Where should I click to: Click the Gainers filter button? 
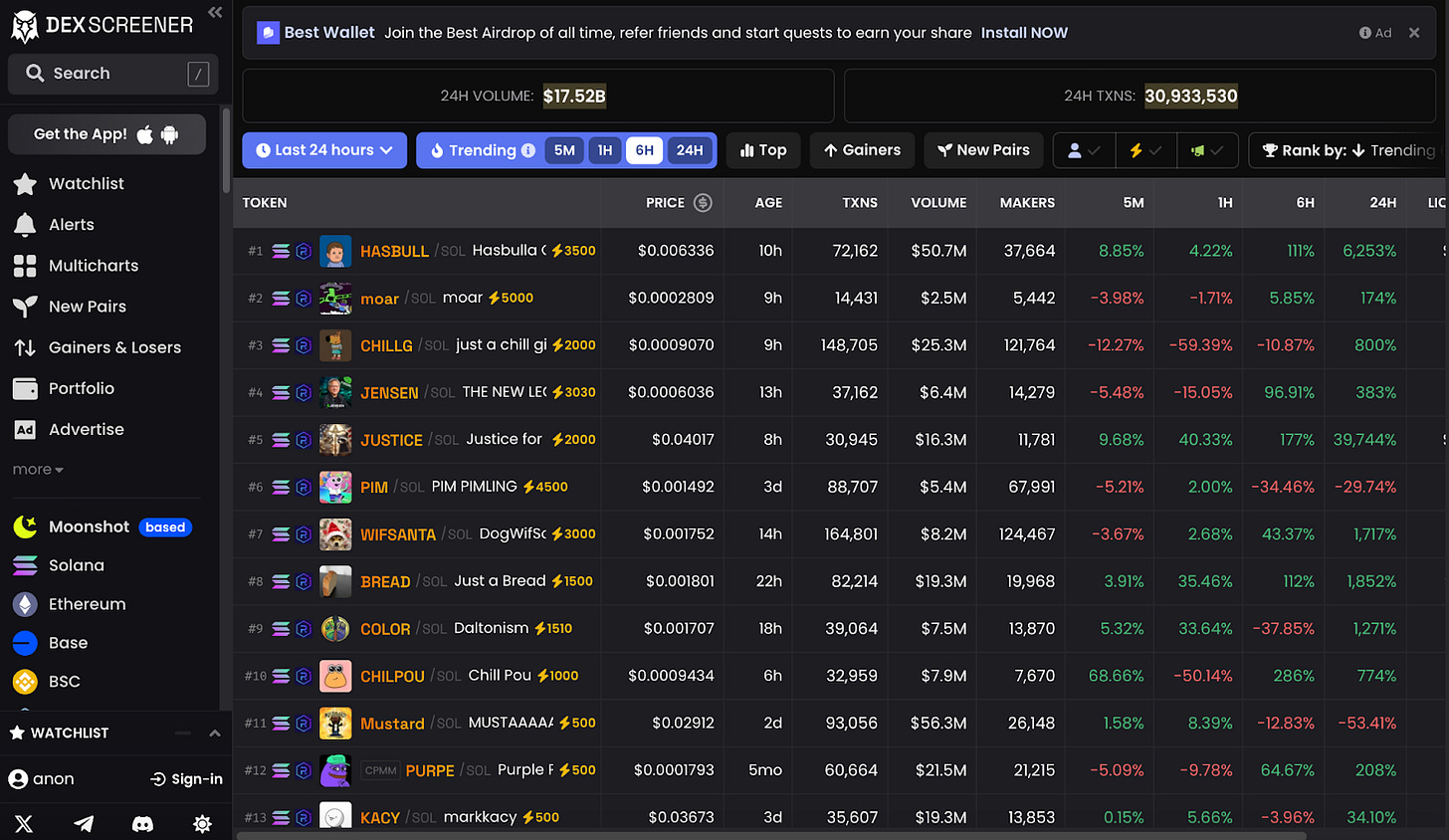862,150
